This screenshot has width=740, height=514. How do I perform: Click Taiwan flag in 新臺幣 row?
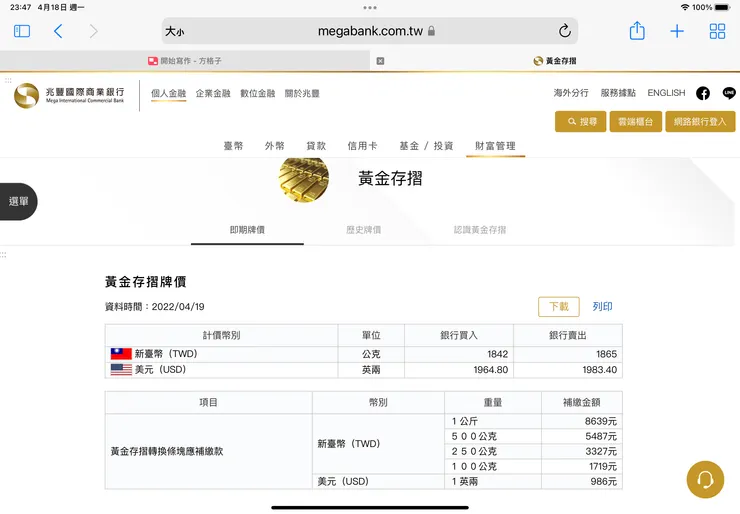pyautogui.click(x=121, y=354)
